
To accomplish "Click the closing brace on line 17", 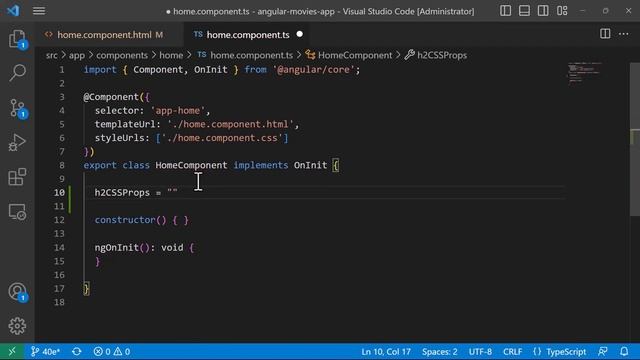I will [x=86, y=289].
